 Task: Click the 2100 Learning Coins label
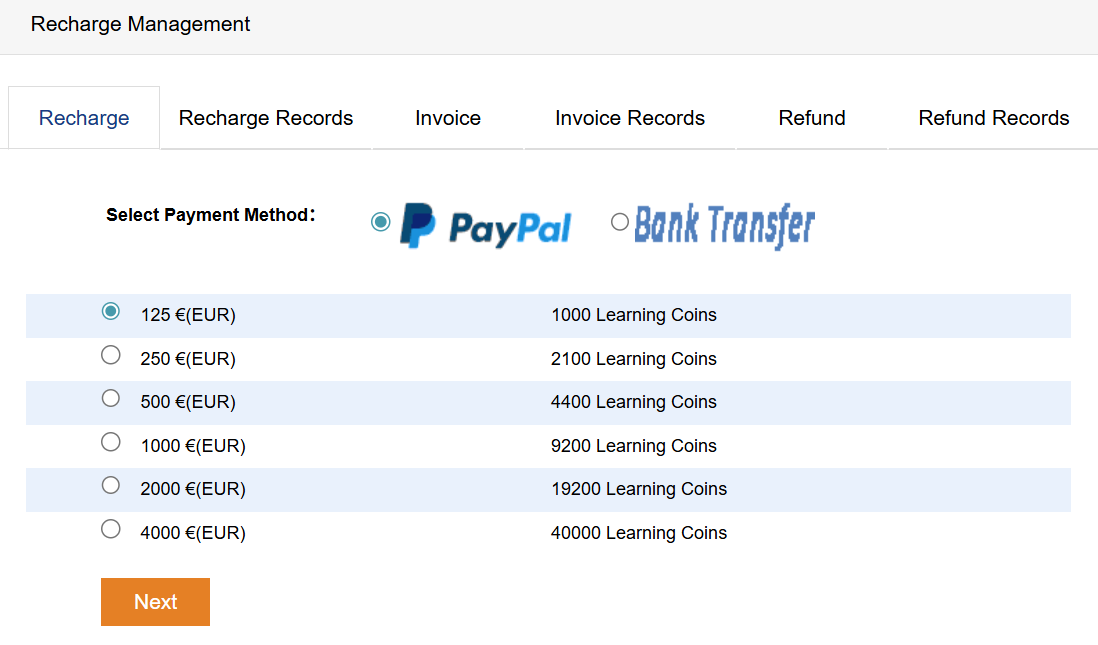[633, 359]
